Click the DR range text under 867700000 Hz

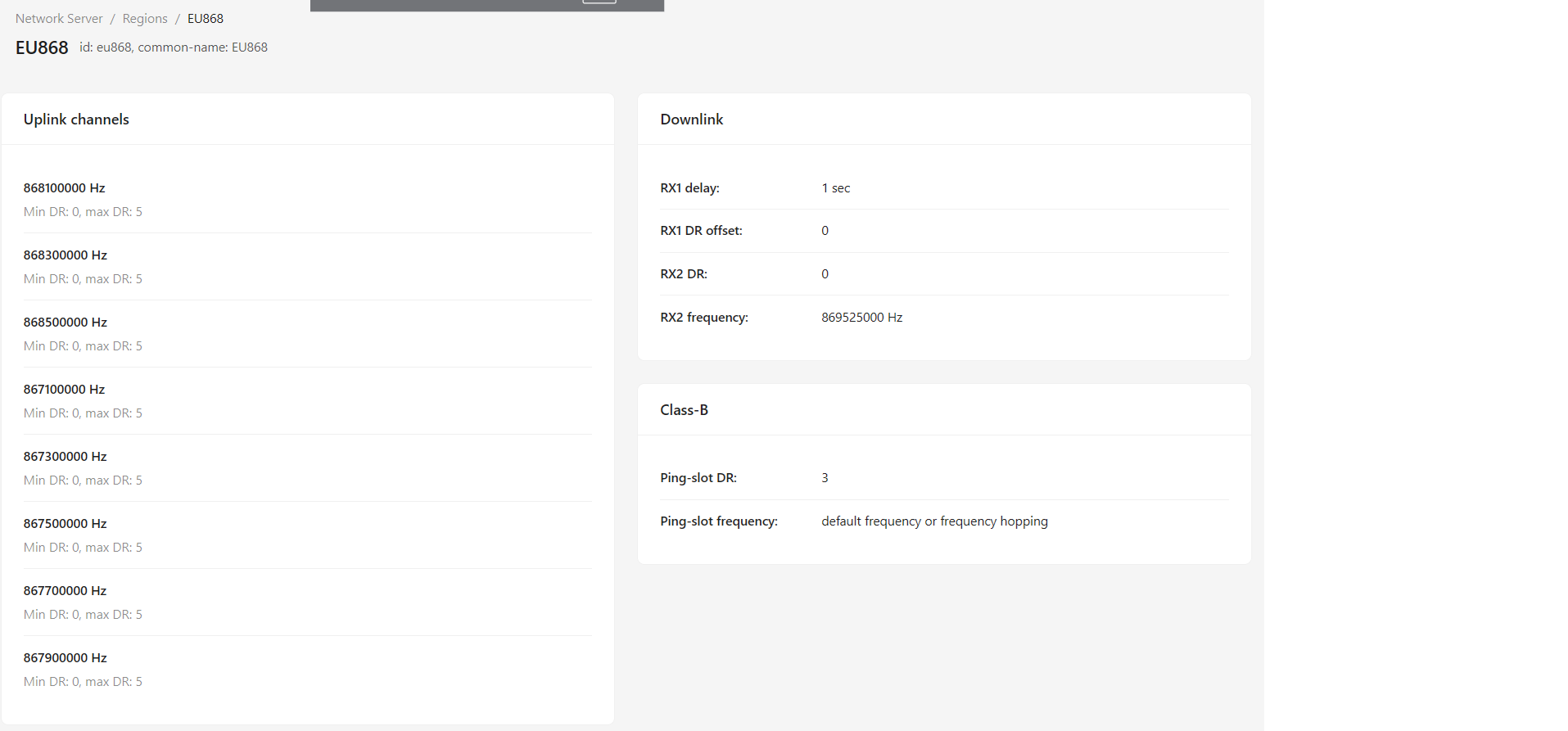[x=83, y=614]
